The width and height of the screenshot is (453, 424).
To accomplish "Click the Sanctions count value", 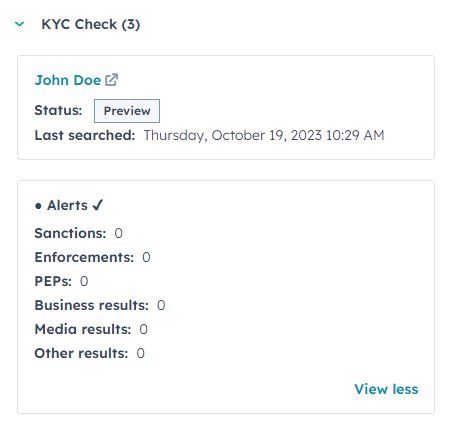I will pyautogui.click(x=118, y=233).
